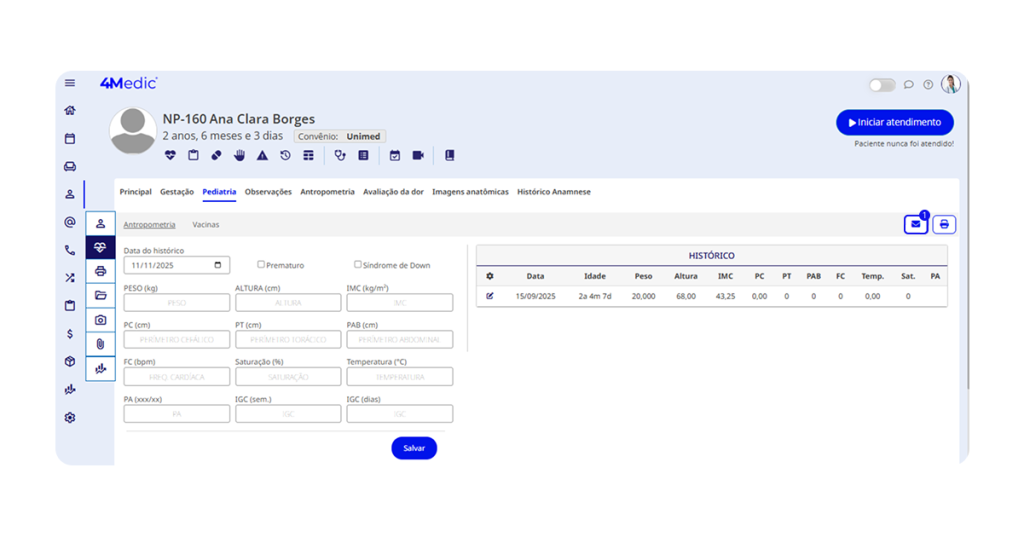The height and width of the screenshot is (537, 1024).
Task: Click the envelope message icon with badge
Action: click(x=915, y=225)
